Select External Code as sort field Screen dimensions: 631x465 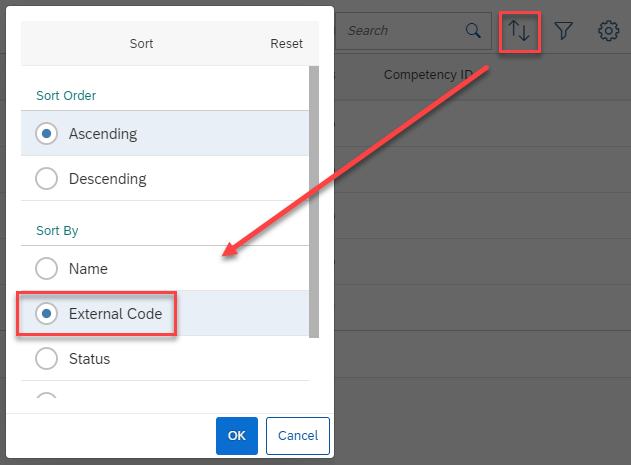47,313
